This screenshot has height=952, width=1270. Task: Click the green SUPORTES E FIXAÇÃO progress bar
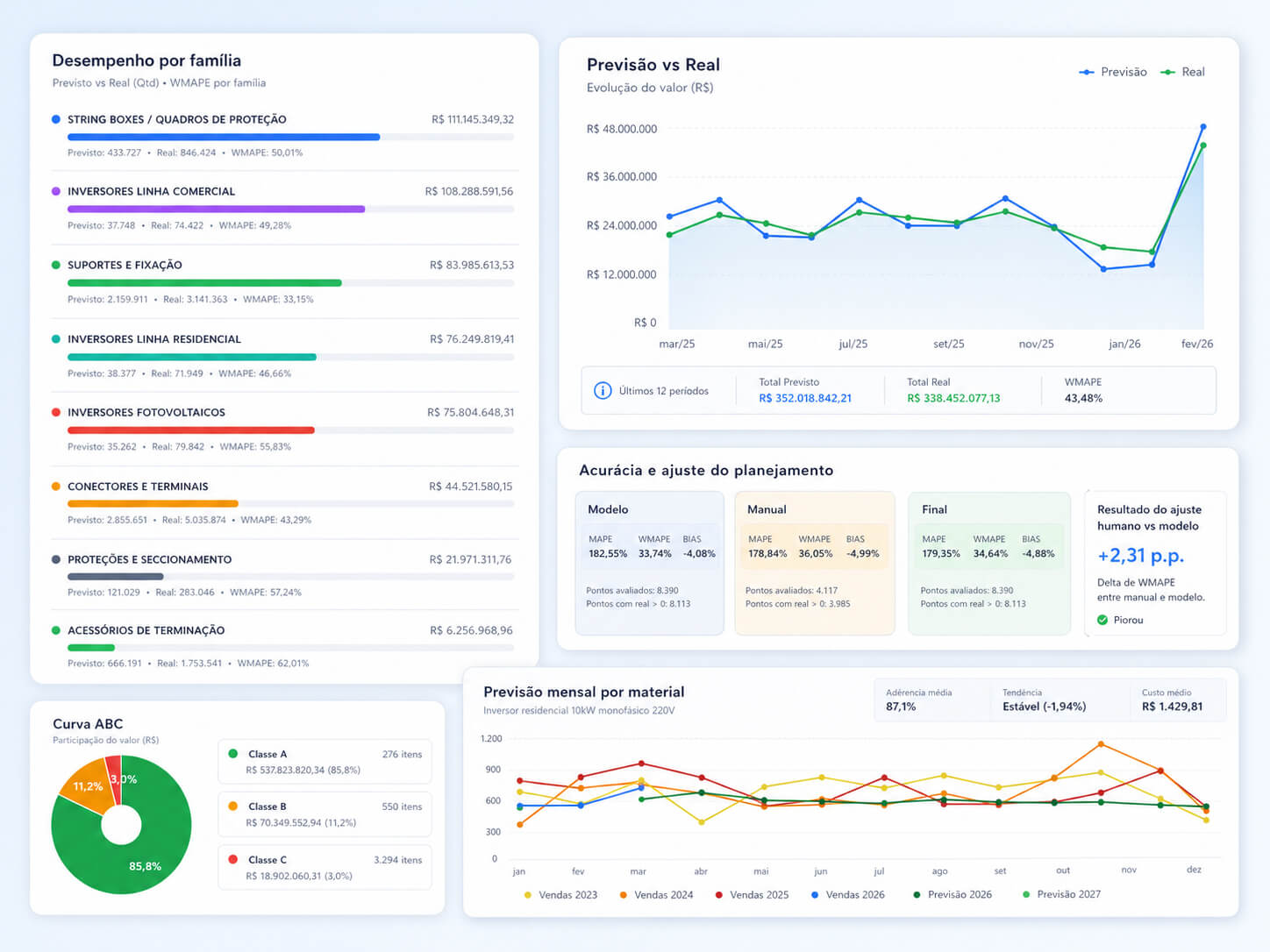point(204,282)
